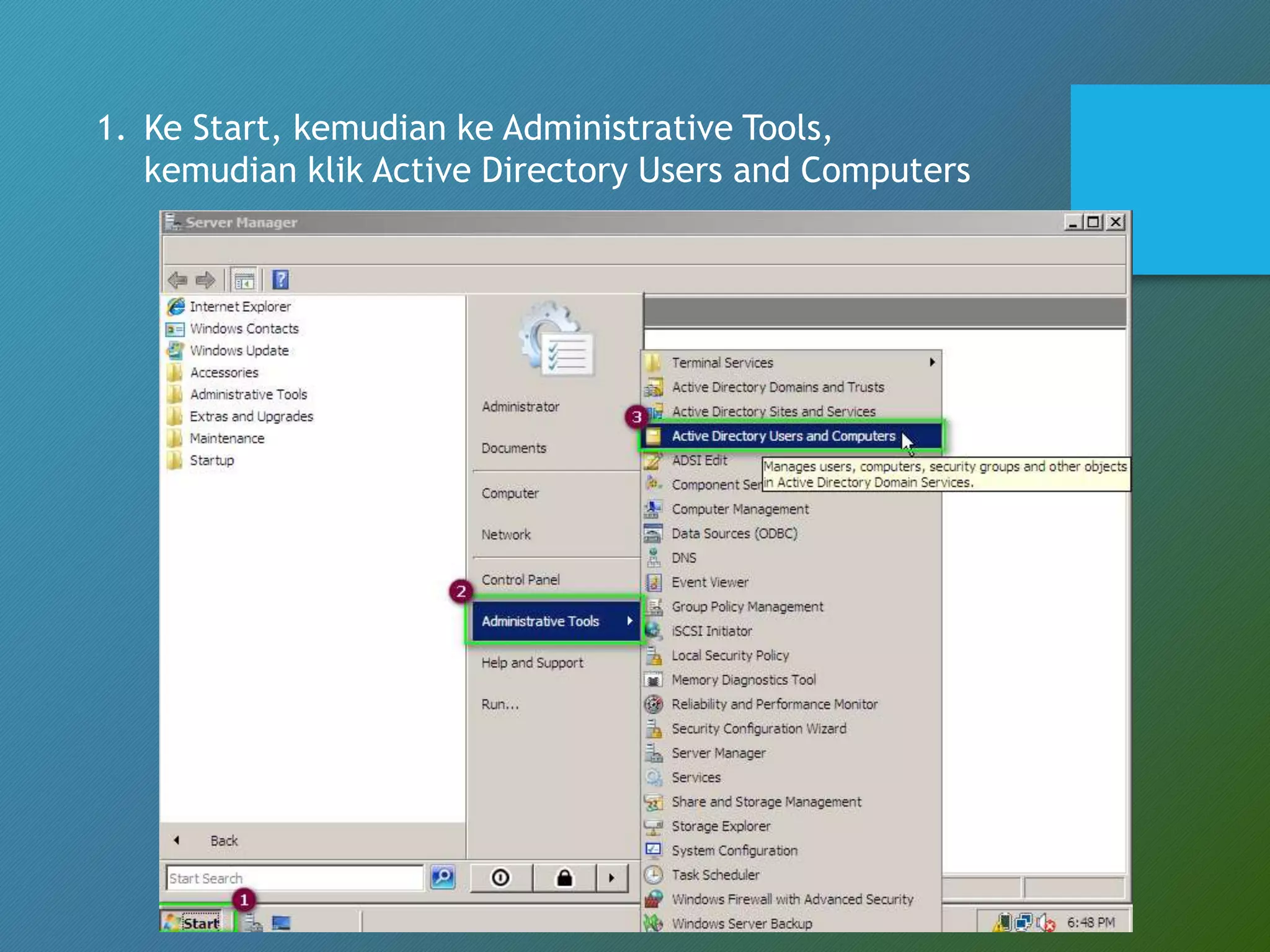Click the Active Directory Domains and Trusts icon
The width and height of the screenshot is (1270, 952).
click(654, 387)
